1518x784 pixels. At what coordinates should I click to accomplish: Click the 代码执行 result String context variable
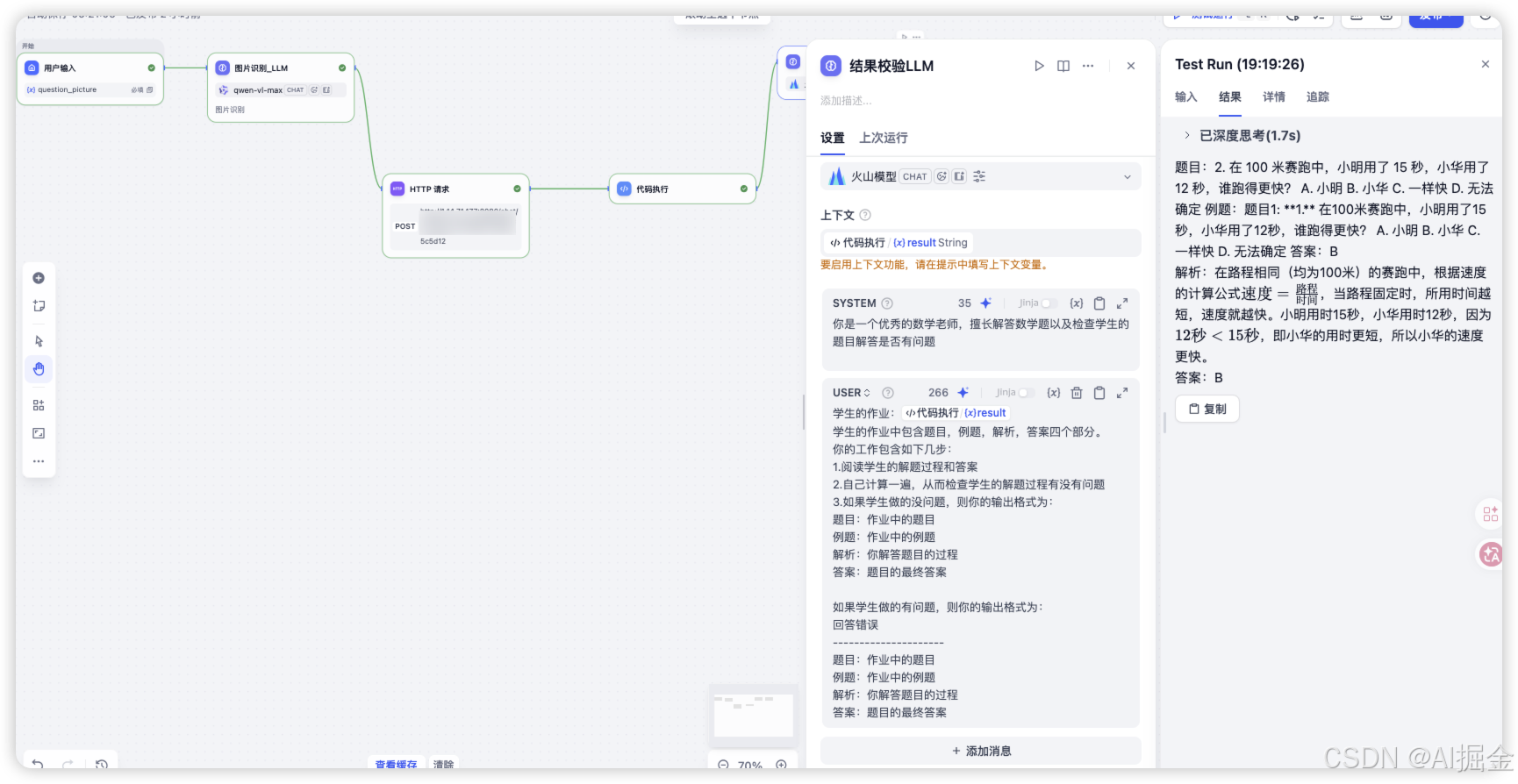click(899, 243)
